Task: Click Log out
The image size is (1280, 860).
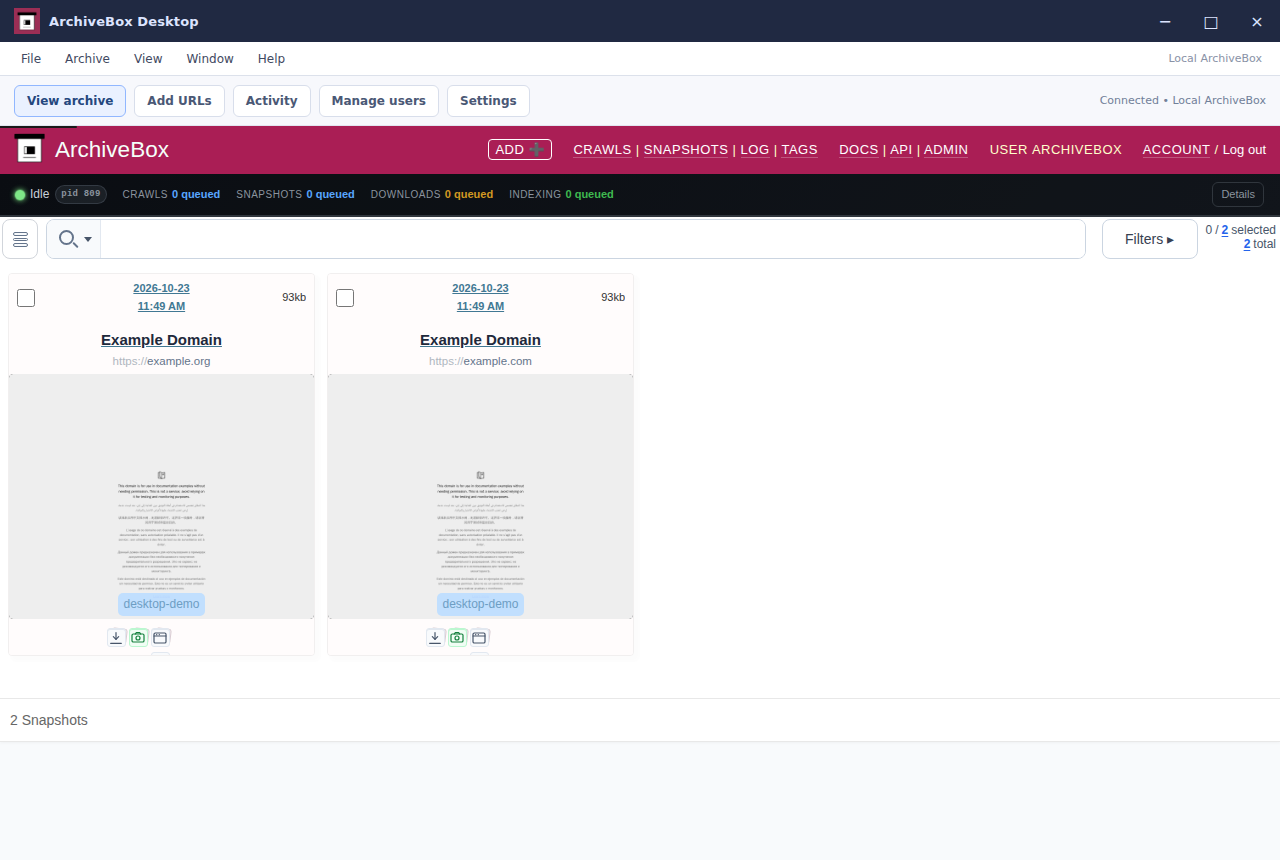Action: point(1244,150)
